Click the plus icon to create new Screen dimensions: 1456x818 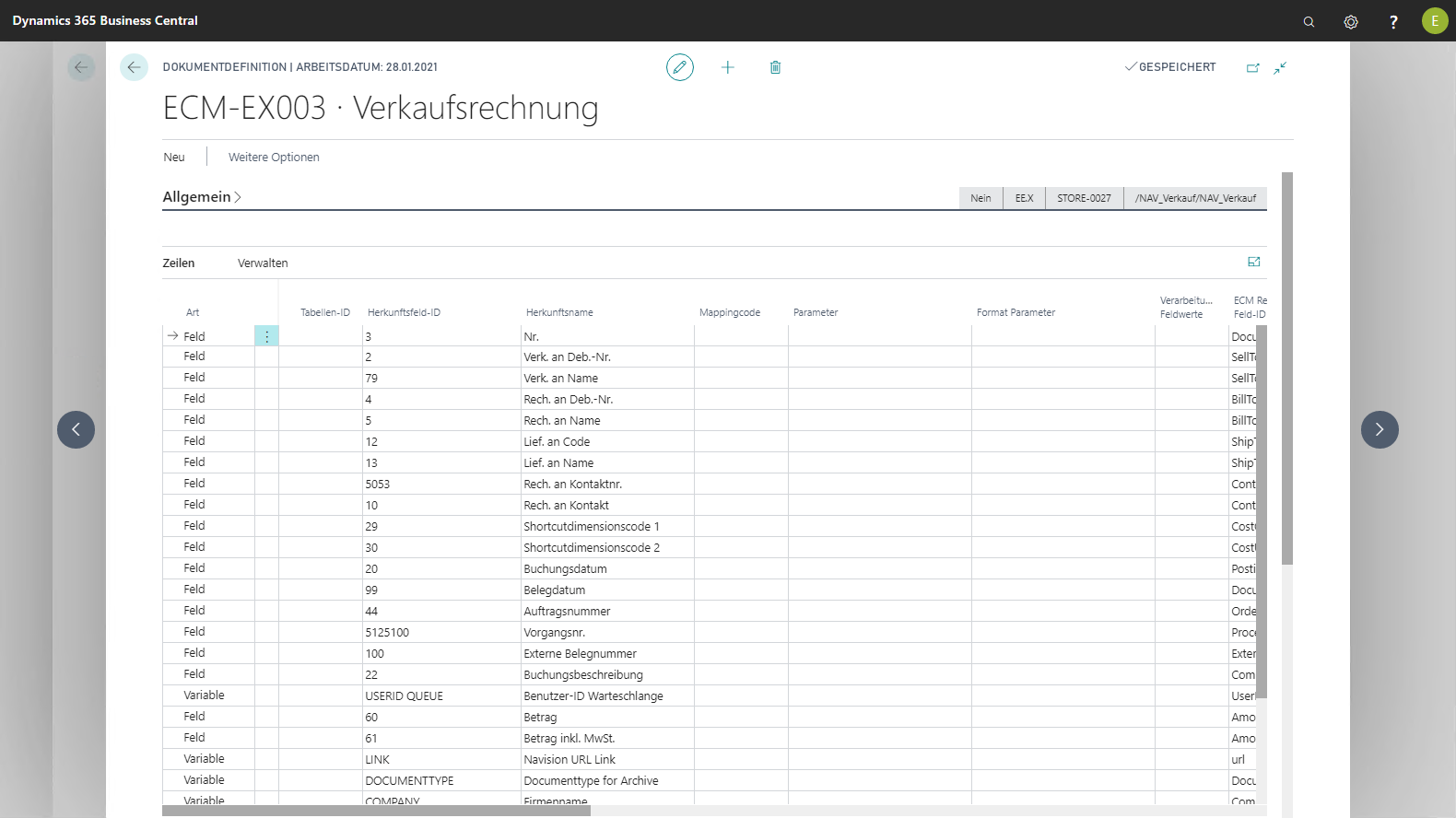(728, 67)
